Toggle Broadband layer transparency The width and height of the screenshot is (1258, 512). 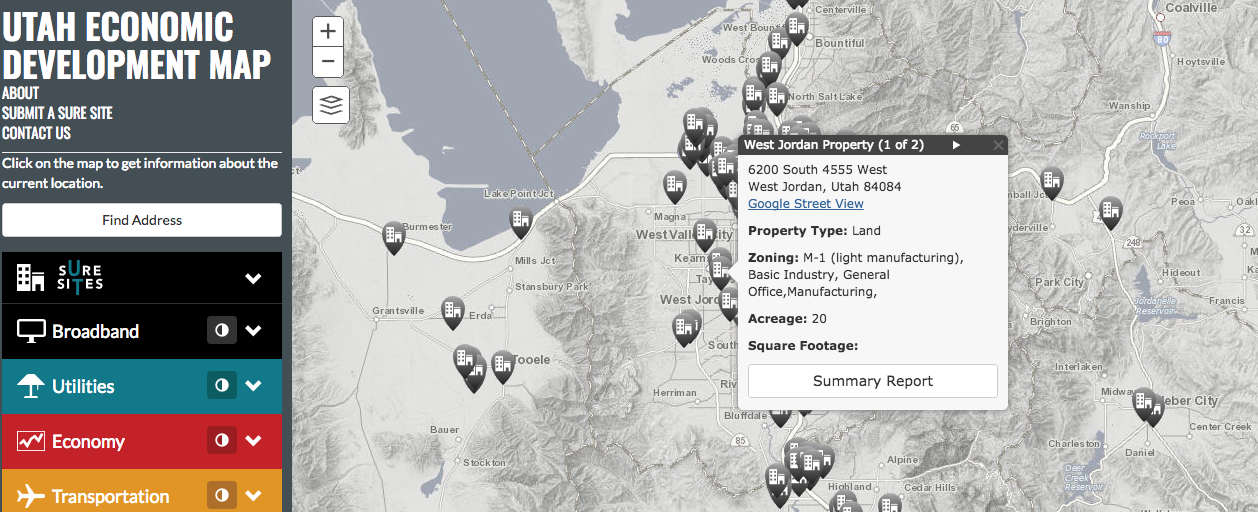coord(222,331)
